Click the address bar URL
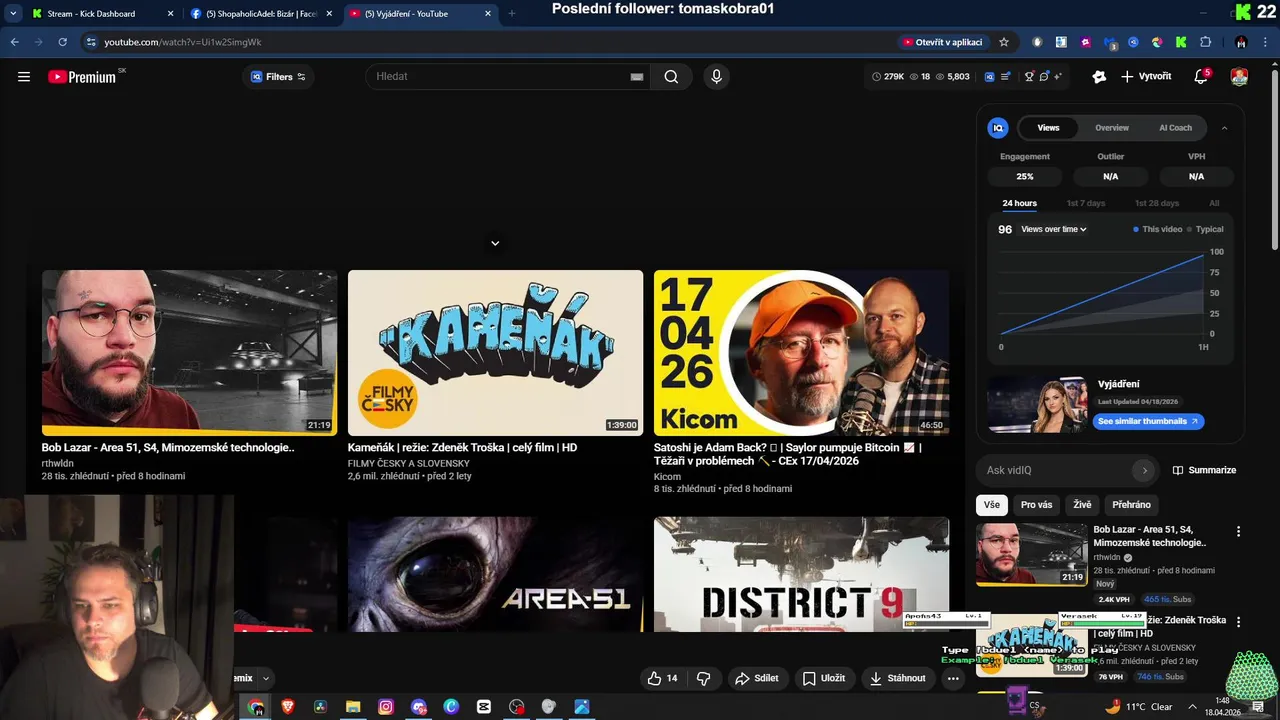The image size is (1280, 720). coord(183,42)
